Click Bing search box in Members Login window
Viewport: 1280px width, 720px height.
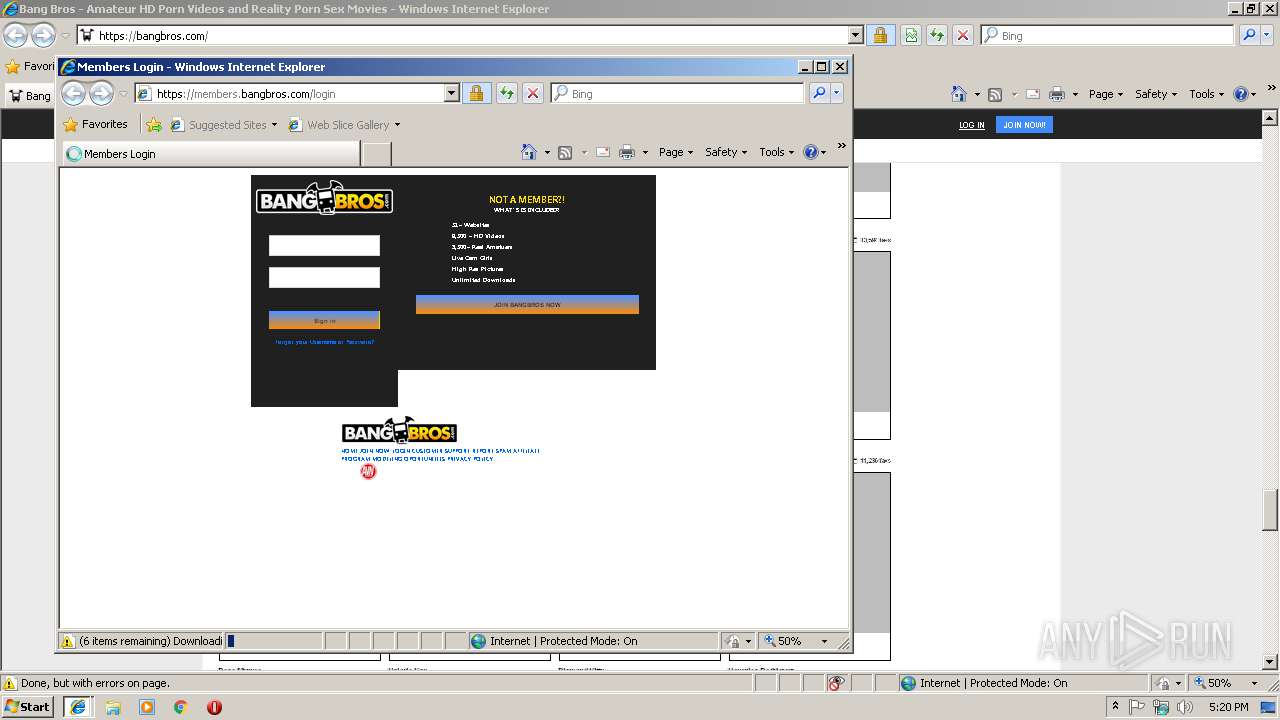coord(678,93)
